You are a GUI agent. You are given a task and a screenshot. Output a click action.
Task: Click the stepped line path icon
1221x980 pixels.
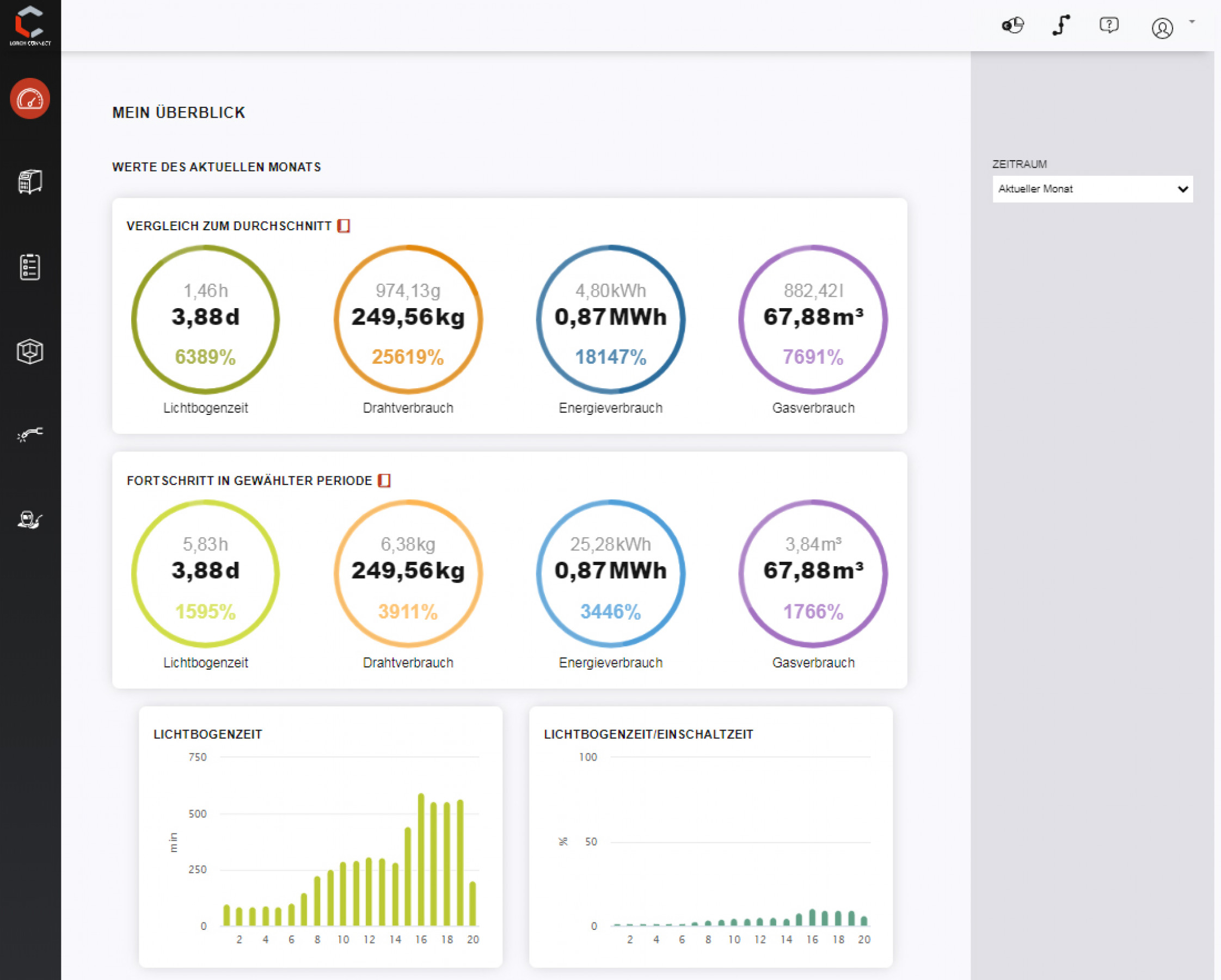1061,26
